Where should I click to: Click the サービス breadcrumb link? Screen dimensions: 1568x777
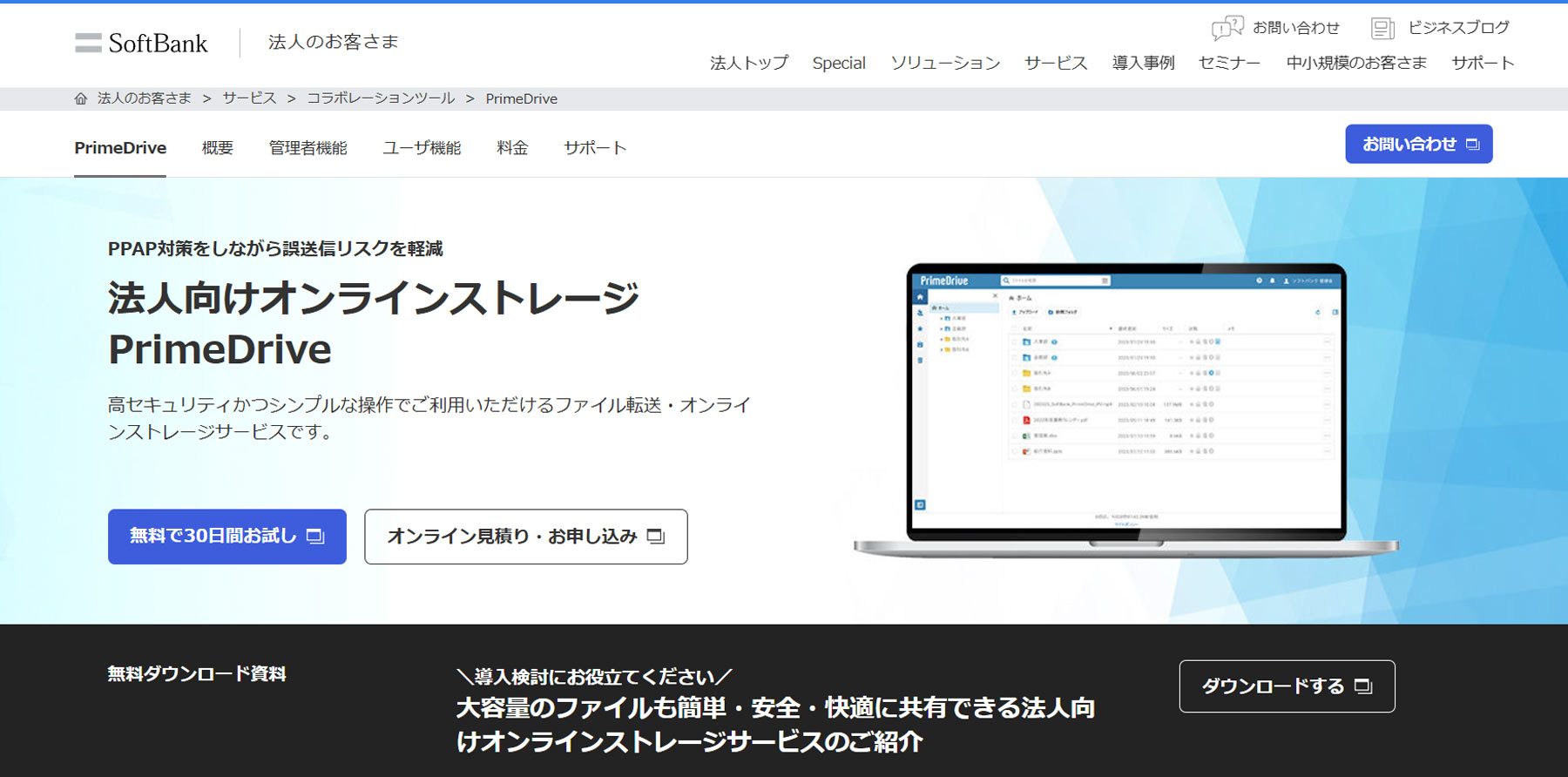249,98
